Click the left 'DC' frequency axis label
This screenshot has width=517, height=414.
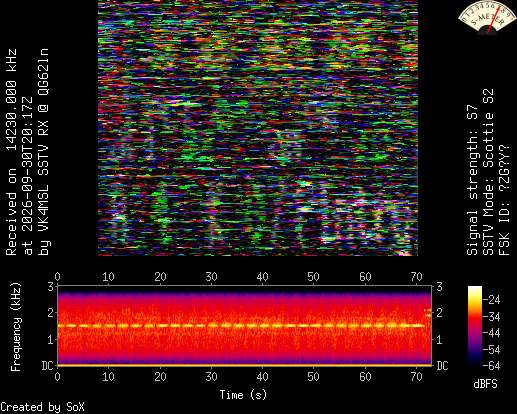point(47,366)
